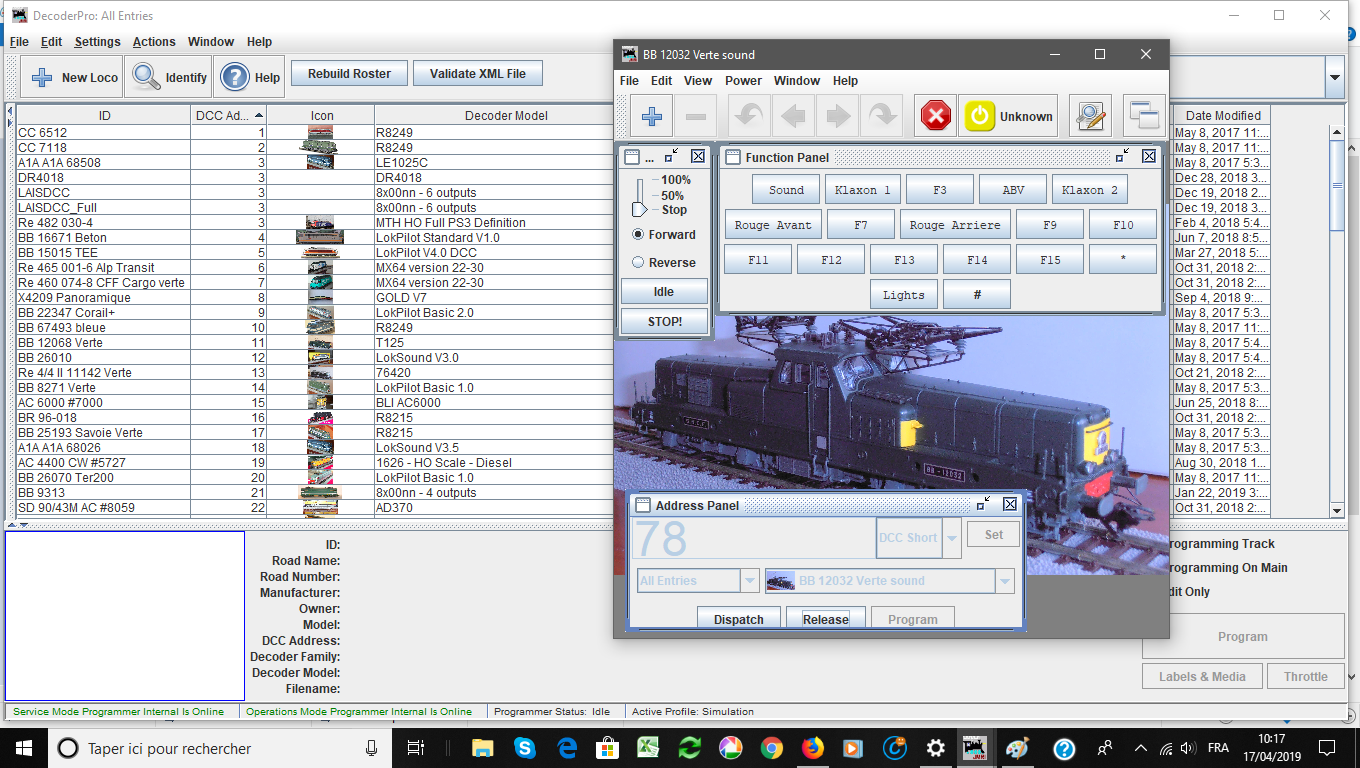Iconify the Address Panel frame
The height and width of the screenshot is (768, 1360).
[984, 504]
